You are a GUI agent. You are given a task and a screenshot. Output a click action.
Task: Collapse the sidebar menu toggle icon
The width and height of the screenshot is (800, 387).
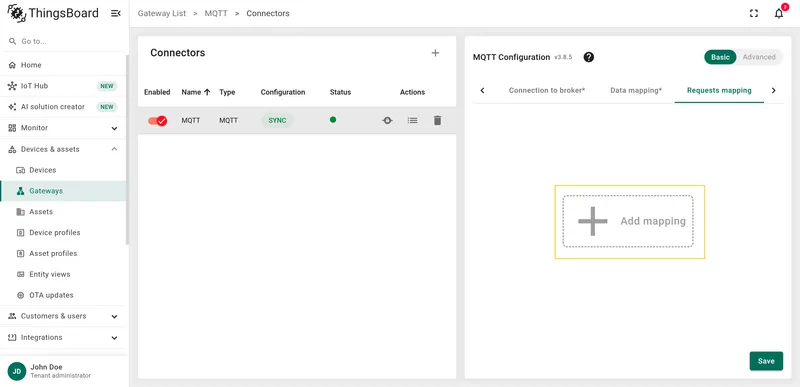click(116, 13)
